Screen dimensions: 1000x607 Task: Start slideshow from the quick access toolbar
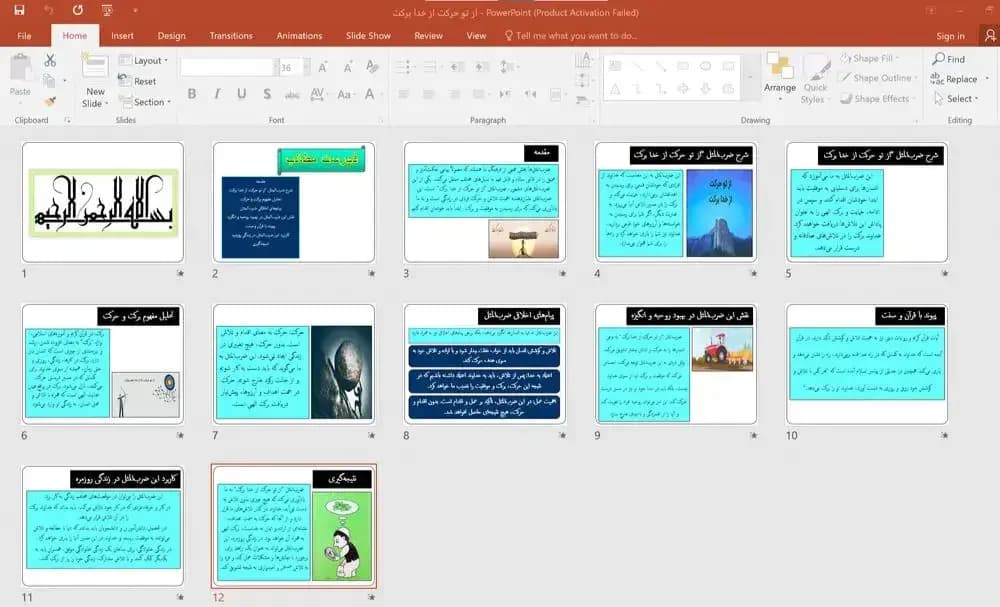[x=107, y=10]
